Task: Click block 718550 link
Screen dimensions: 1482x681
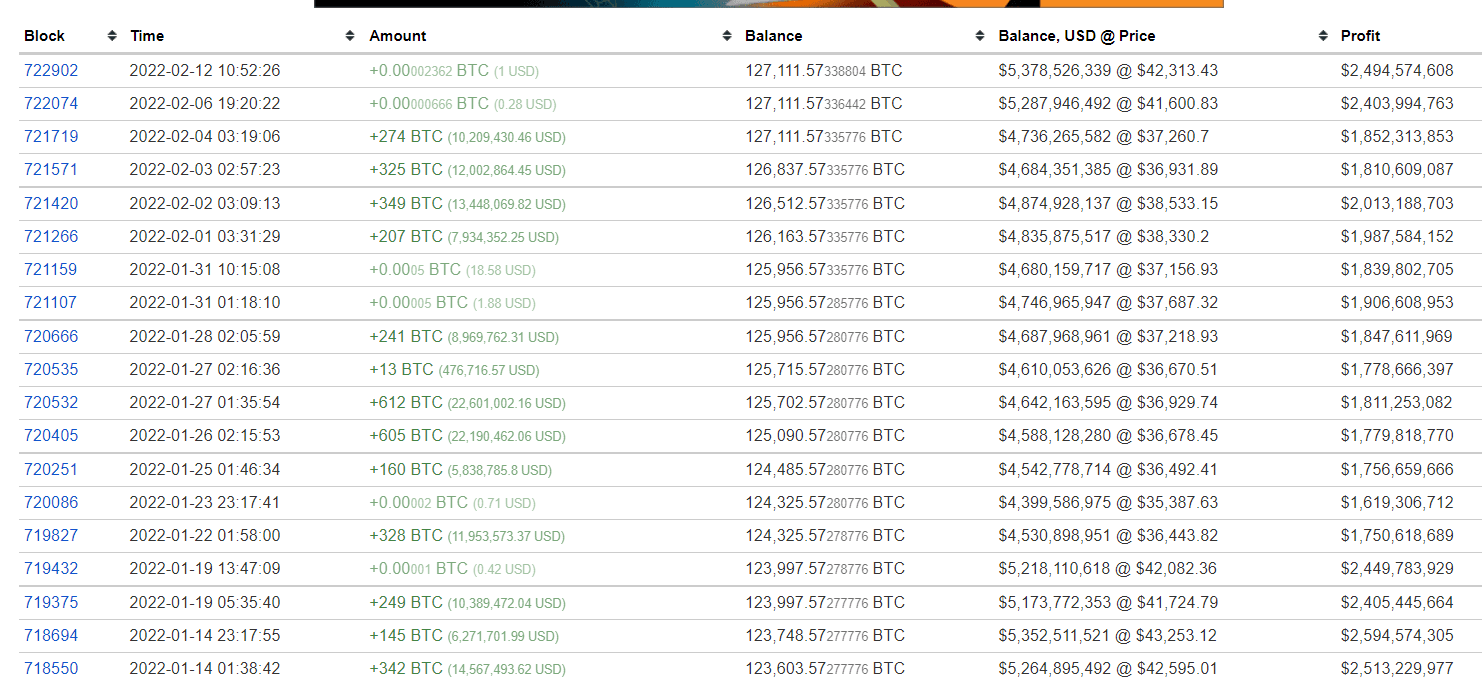Action: [x=51, y=669]
